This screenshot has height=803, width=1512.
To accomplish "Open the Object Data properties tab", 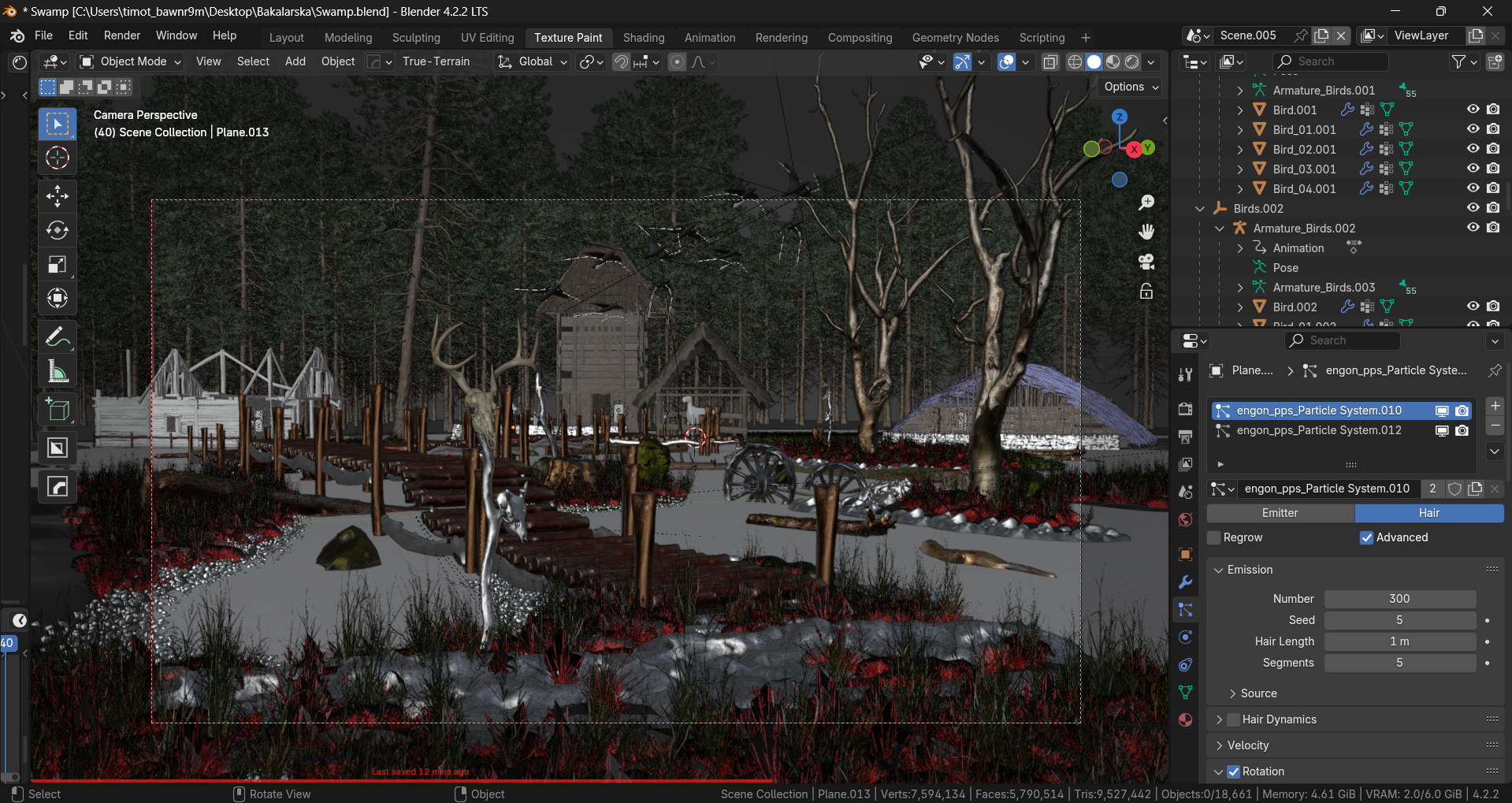I will point(1185,692).
